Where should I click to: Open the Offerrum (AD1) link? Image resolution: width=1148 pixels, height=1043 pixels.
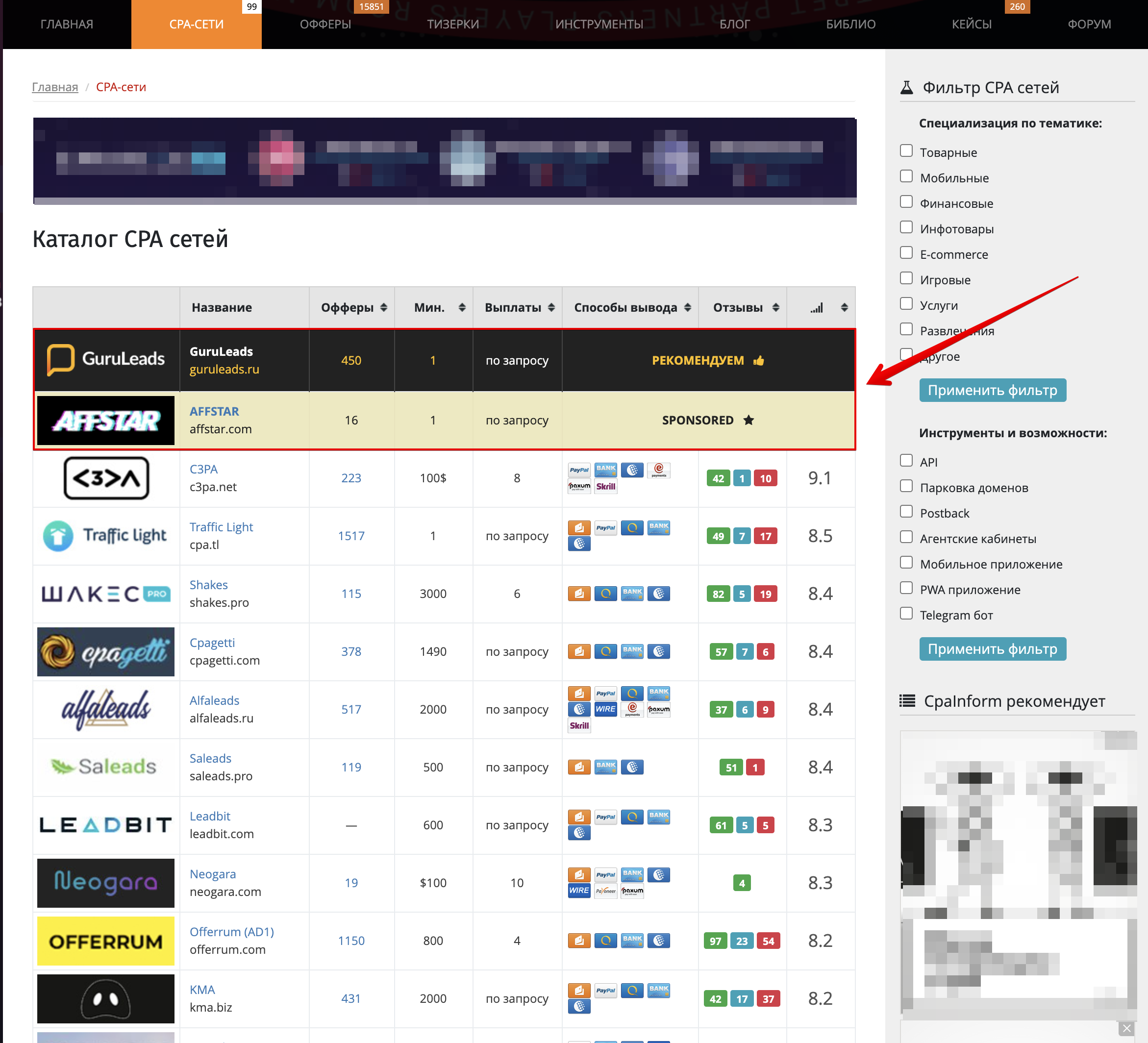pos(232,932)
